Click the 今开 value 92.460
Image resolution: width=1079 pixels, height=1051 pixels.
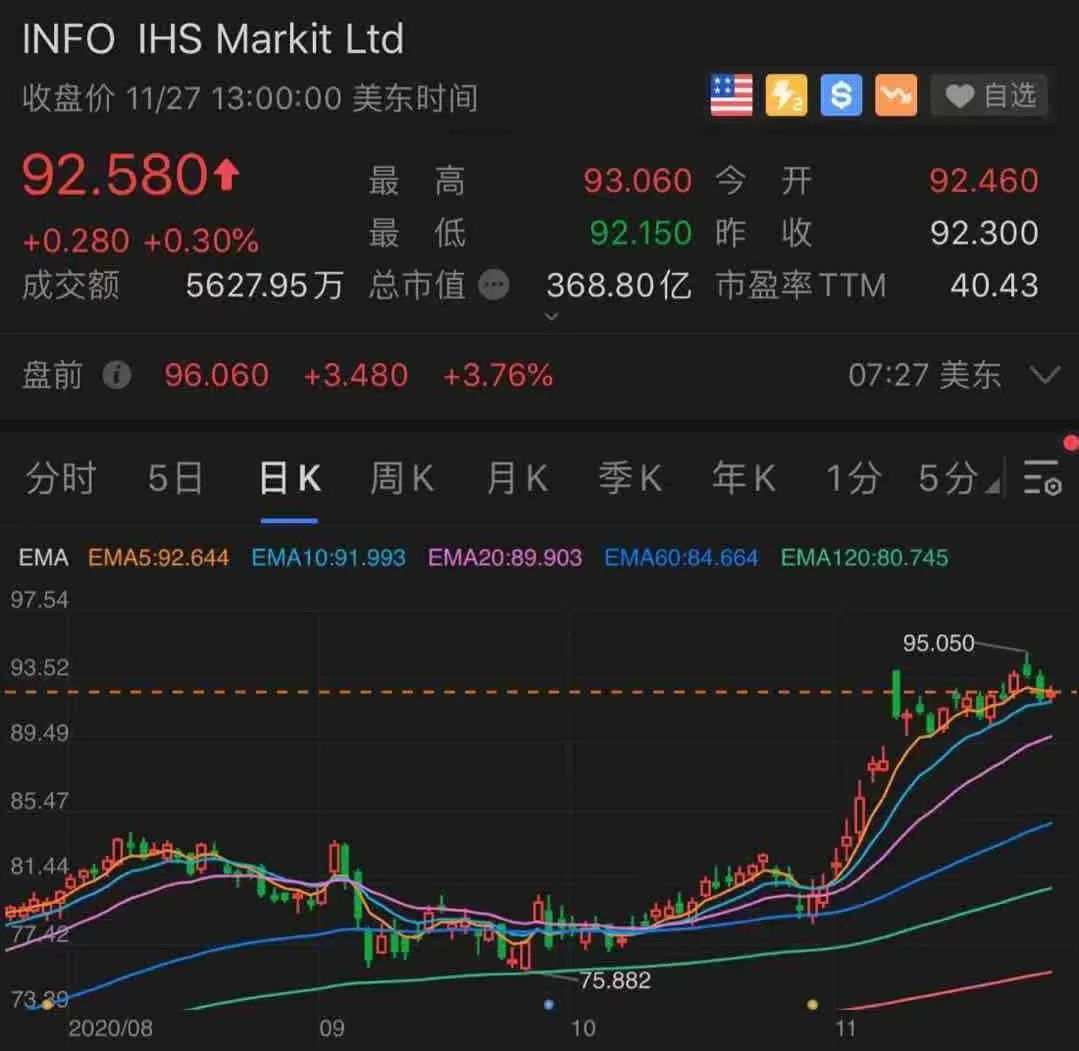pyautogui.click(x=983, y=181)
